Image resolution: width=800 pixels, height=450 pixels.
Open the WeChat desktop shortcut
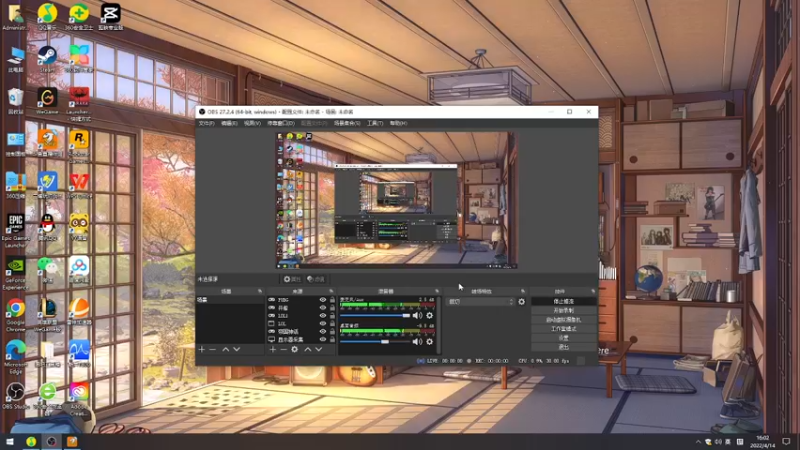pos(47,269)
